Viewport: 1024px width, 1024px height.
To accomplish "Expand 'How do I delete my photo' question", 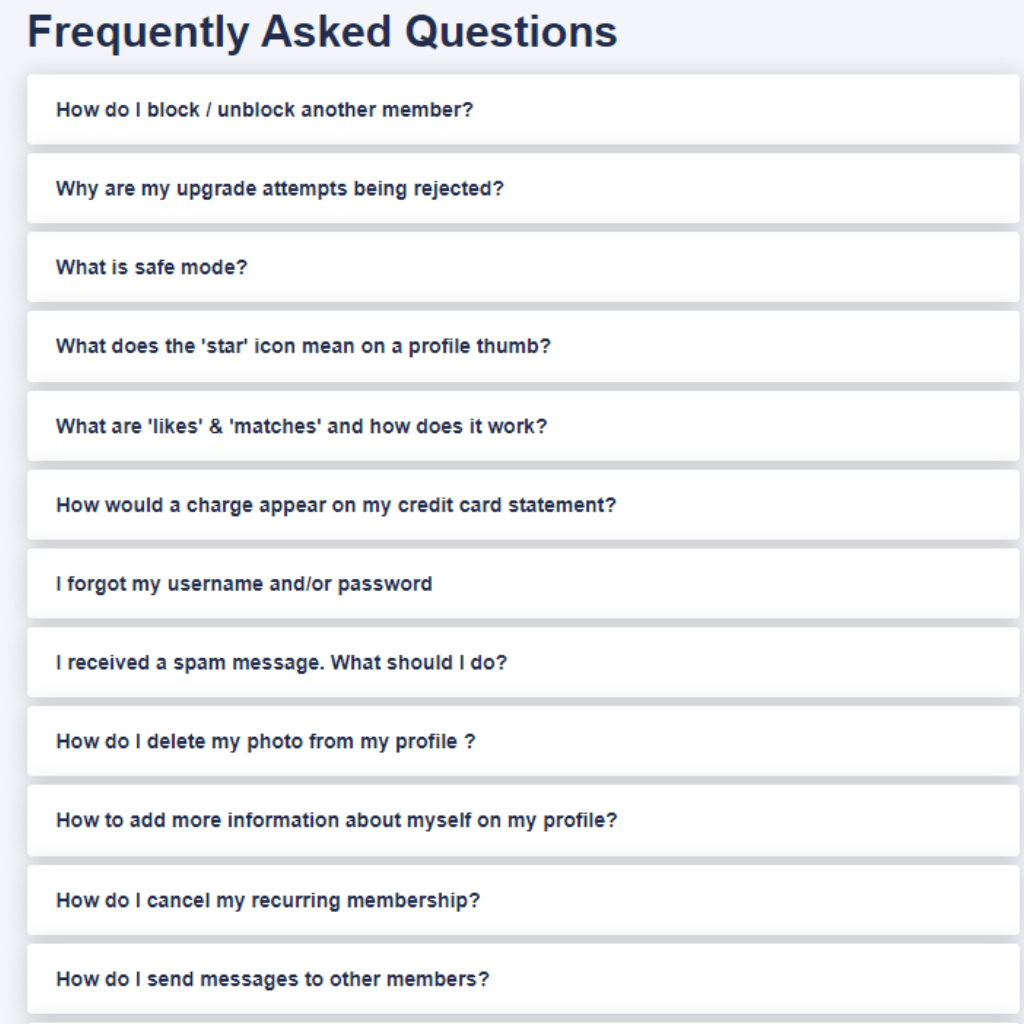I will point(265,742).
